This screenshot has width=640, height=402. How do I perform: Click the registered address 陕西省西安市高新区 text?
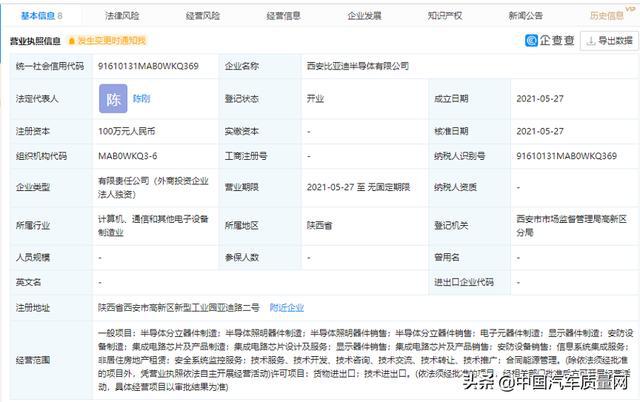click(x=179, y=307)
